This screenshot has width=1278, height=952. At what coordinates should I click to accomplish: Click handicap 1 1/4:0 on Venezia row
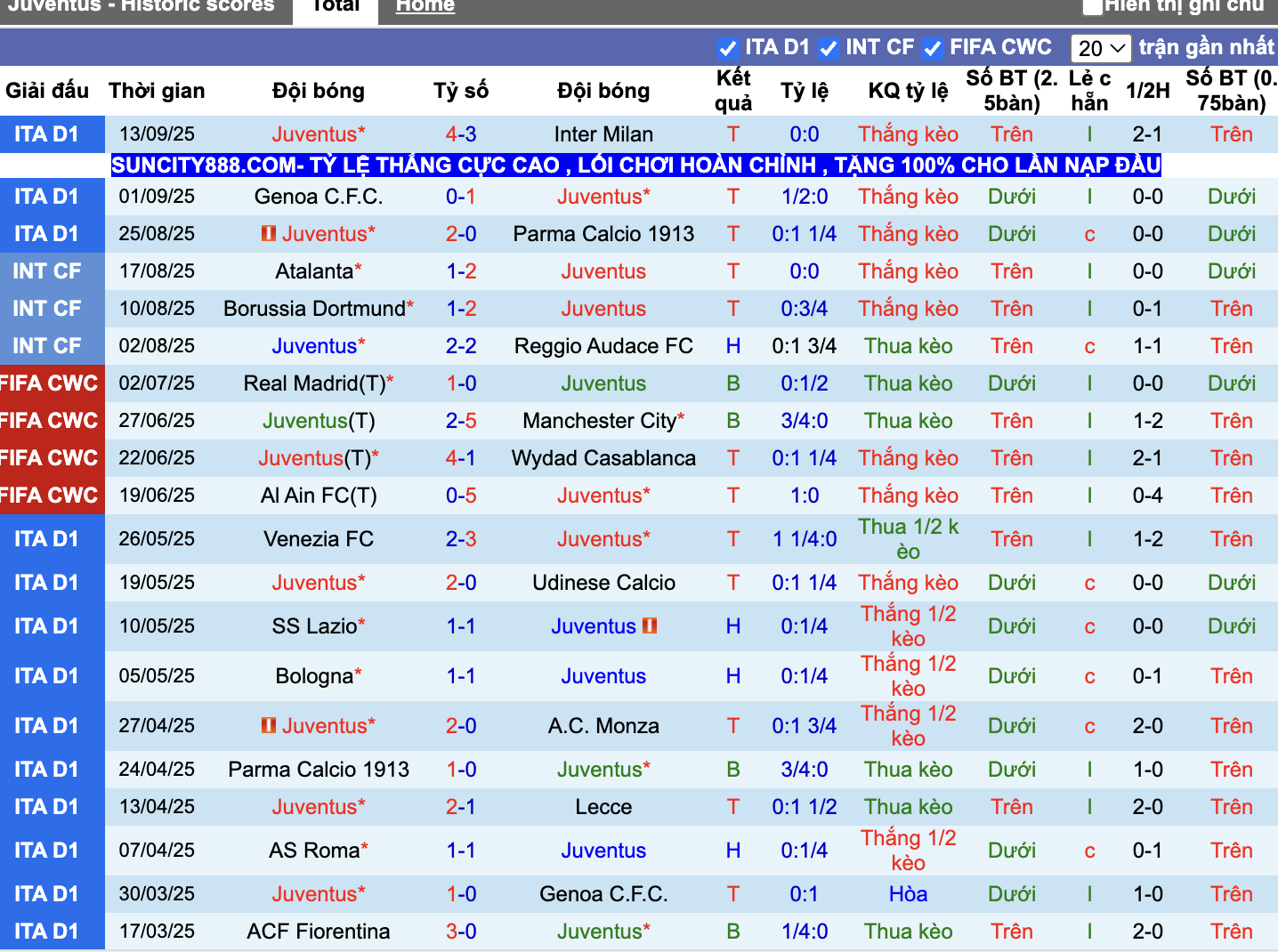(x=805, y=539)
